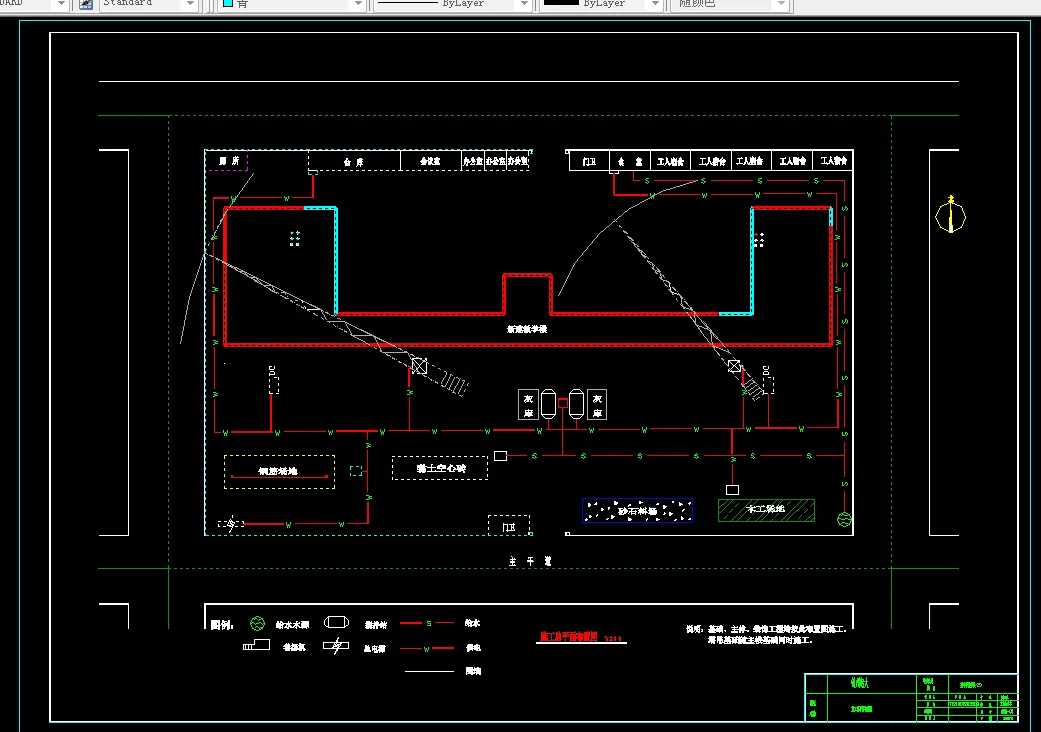Click the distribution box legend icon
This screenshot has height=732, width=1041.
click(x=336, y=646)
